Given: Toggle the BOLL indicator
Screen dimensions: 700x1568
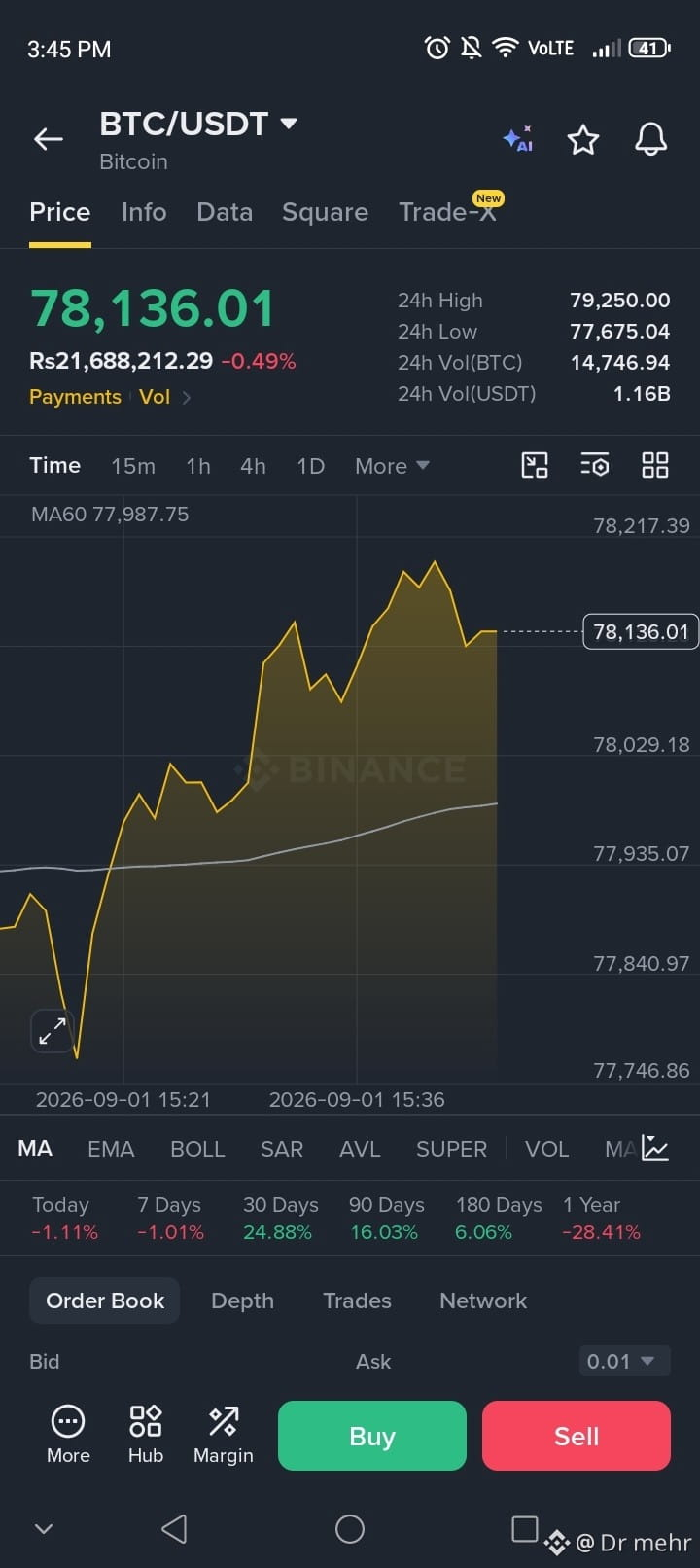Looking at the screenshot, I should pyautogui.click(x=197, y=1149).
